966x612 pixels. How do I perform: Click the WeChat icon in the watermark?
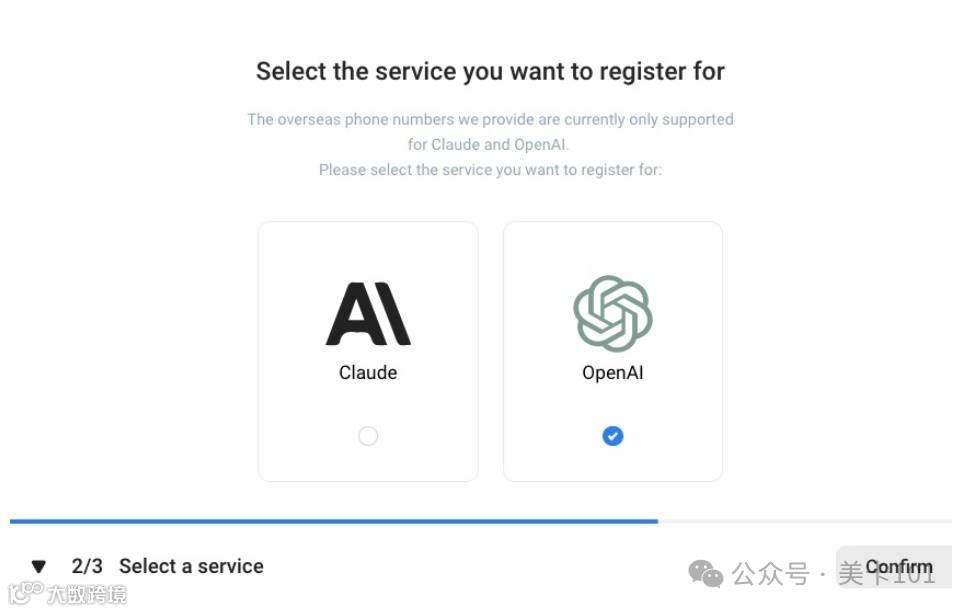click(706, 573)
